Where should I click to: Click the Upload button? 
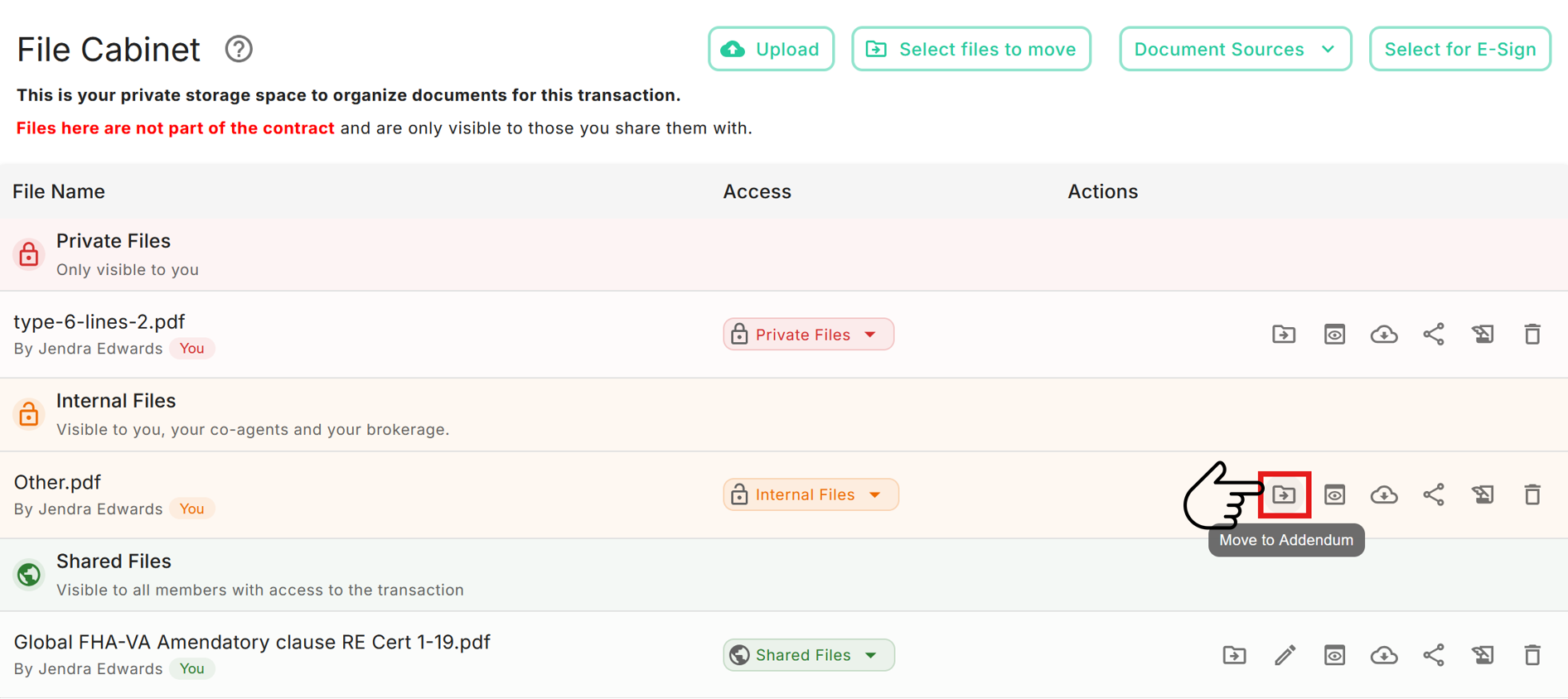pyautogui.click(x=771, y=49)
